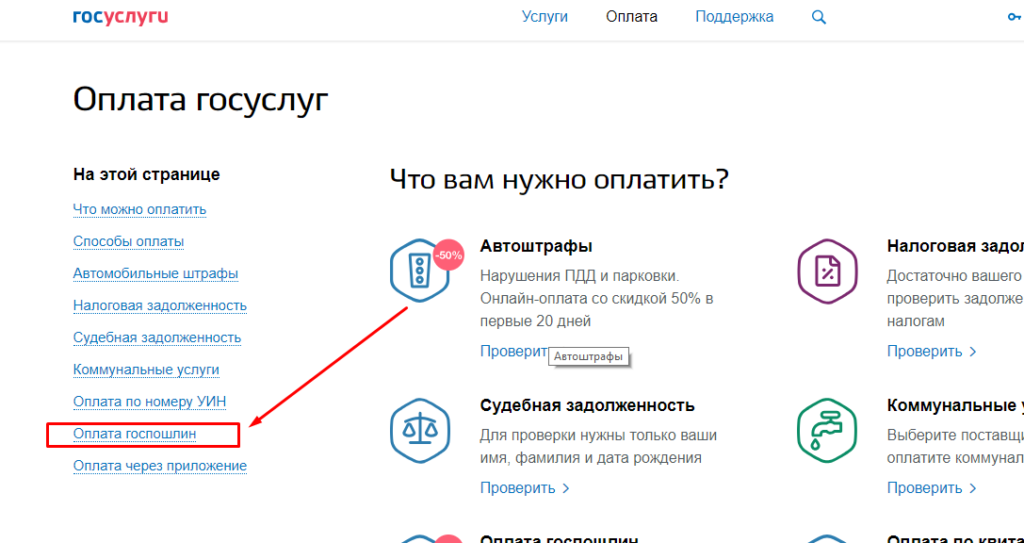Click the key login icon
Screen dimensions: 1024x543
click(x=1014, y=17)
